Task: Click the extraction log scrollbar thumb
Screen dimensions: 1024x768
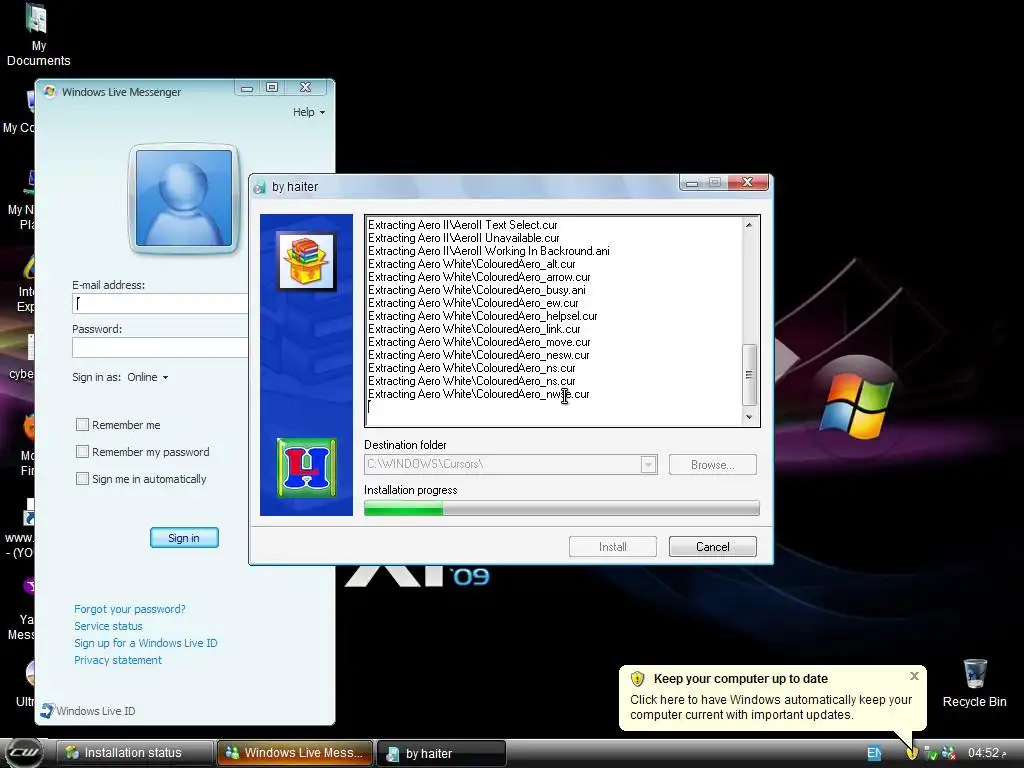Action: pos(749,375)
